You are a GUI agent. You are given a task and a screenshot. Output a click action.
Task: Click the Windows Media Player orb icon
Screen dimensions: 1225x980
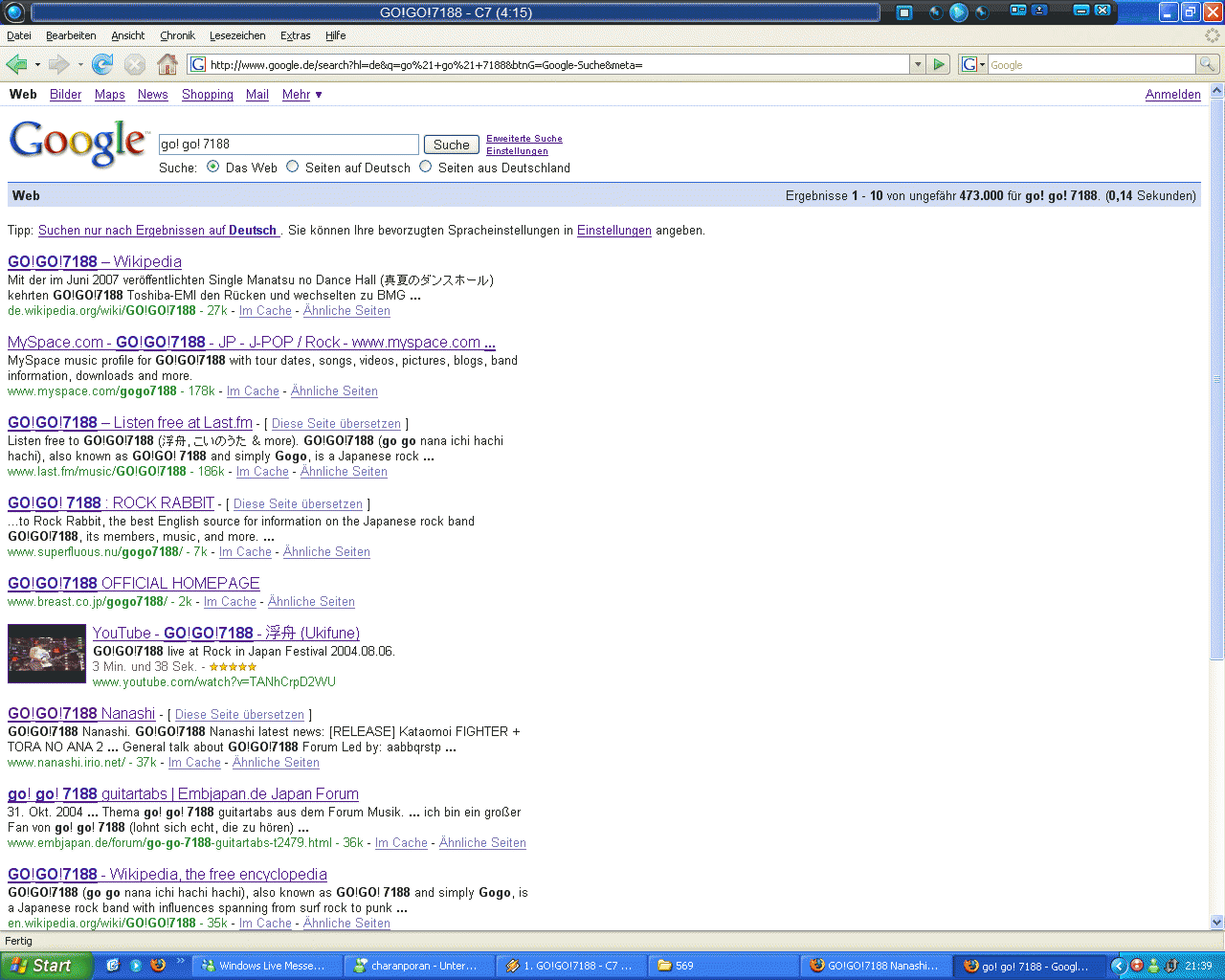click(x=14, y=12)
